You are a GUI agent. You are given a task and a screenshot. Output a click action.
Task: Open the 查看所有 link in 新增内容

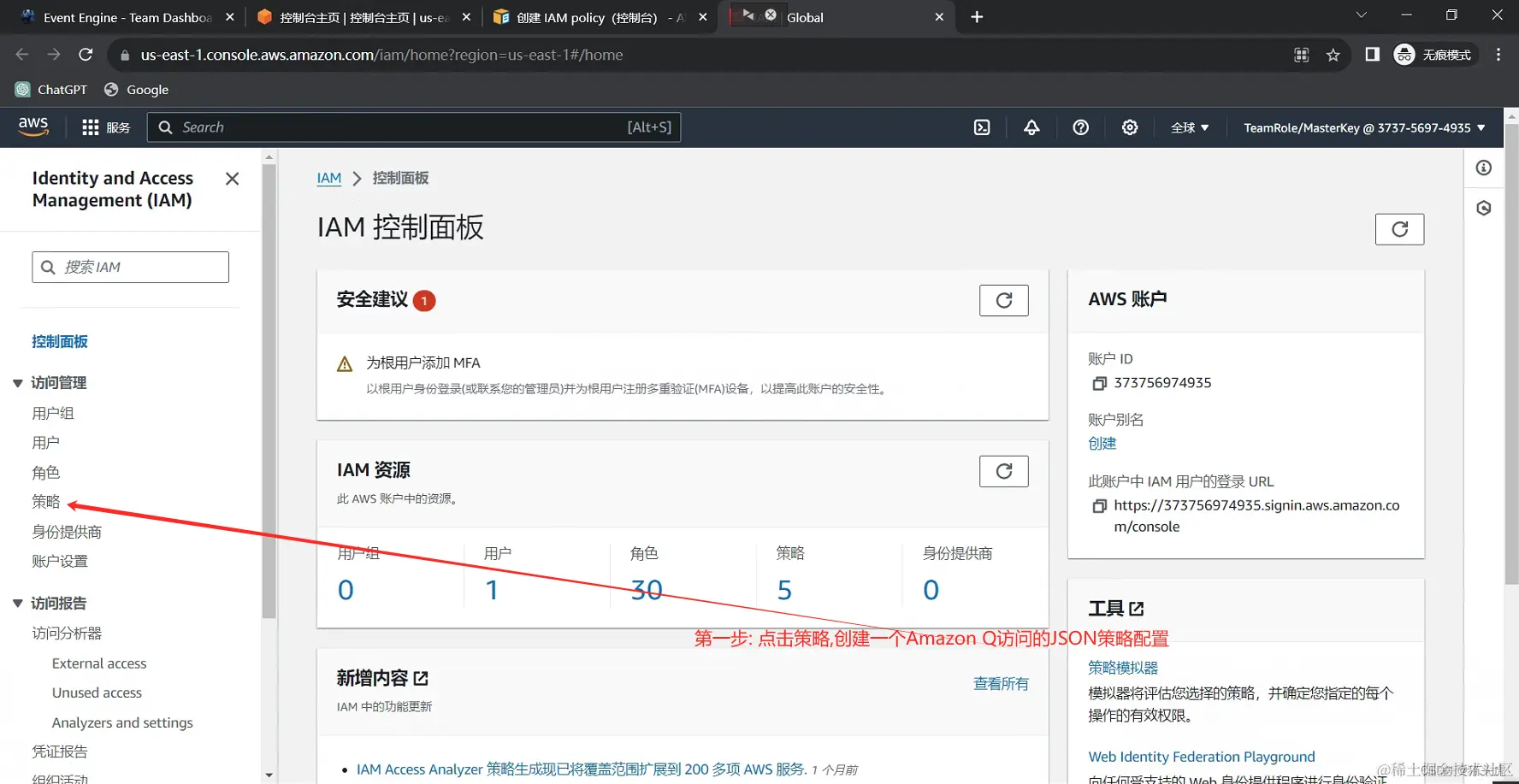point(1001,684)
